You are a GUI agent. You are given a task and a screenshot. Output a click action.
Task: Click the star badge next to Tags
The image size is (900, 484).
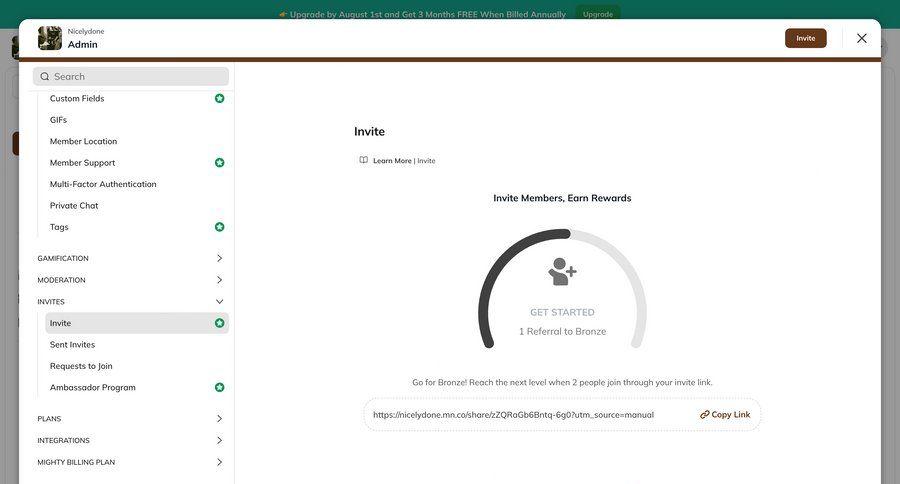pyautogui.click(x=219, y=227)
